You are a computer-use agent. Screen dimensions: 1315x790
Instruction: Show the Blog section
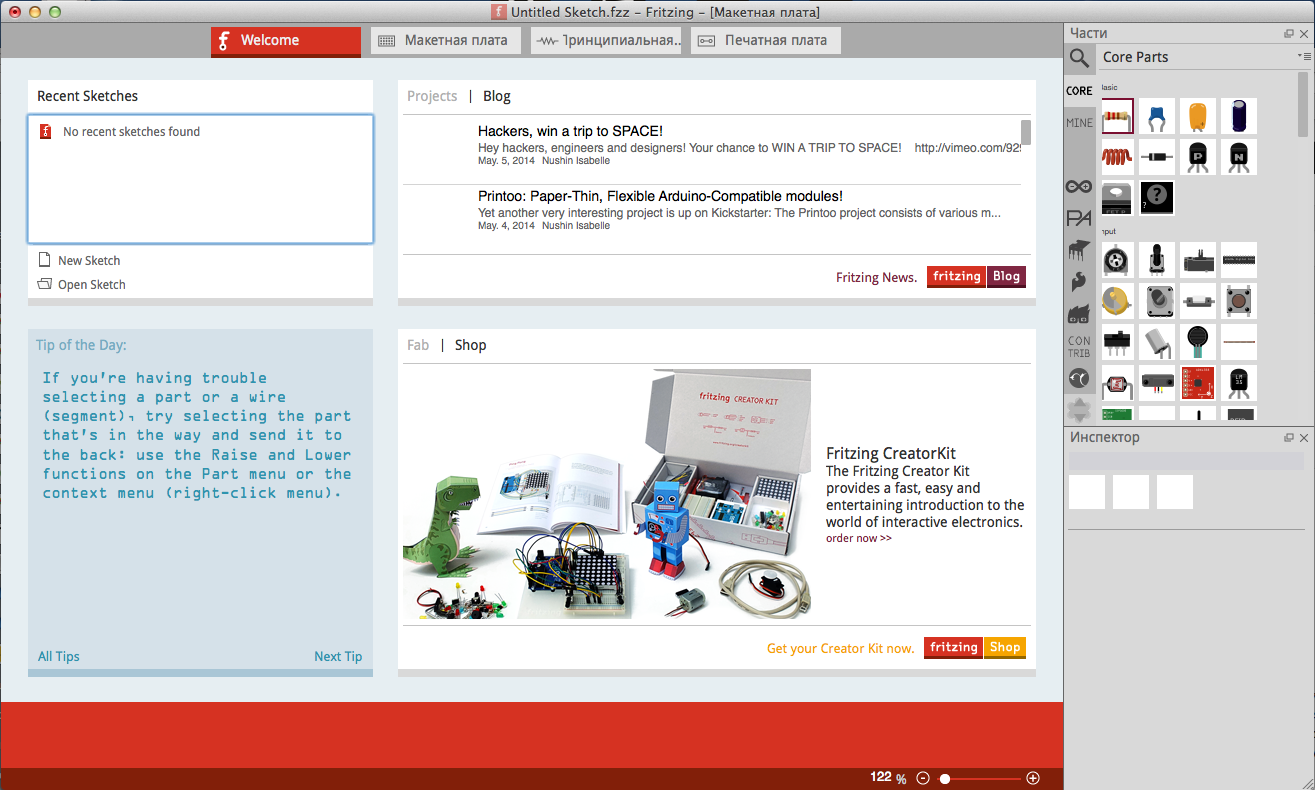click(x=497, y=96)
